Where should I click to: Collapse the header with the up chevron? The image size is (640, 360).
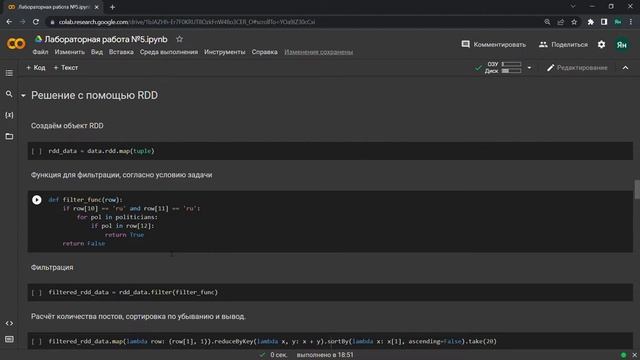(625, 68)
